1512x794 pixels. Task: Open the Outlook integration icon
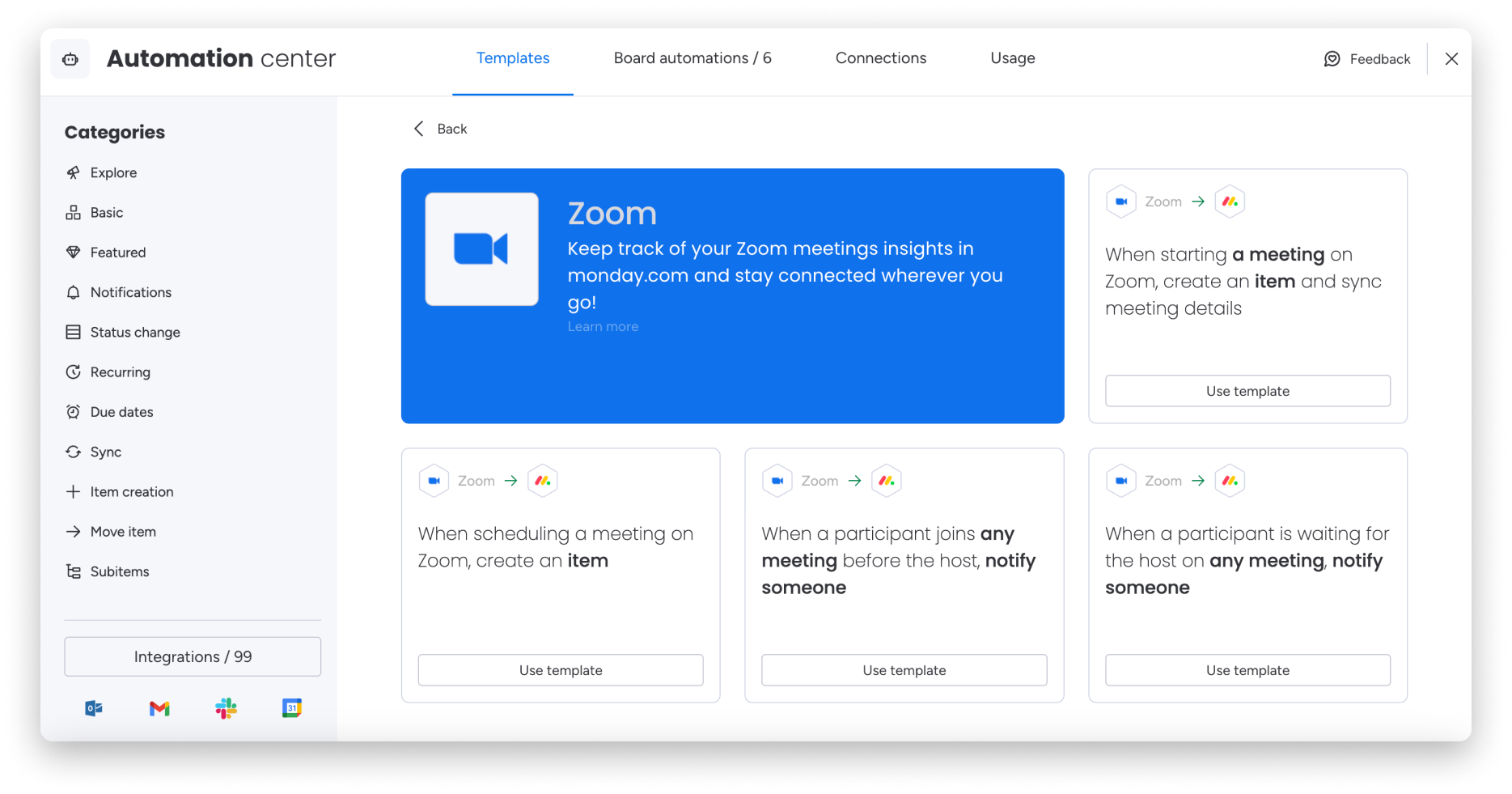[x=94, y=708]
